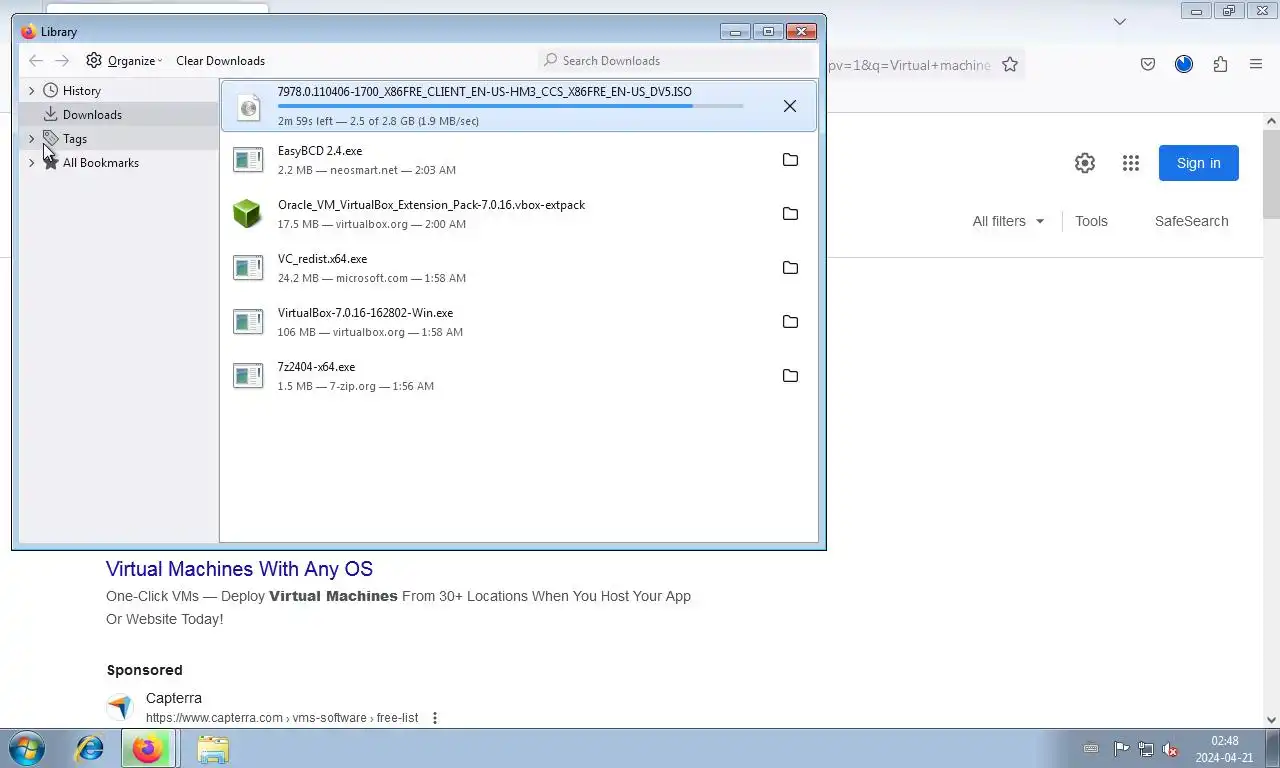Open the Google apps grid

(x=1131, y=163)
